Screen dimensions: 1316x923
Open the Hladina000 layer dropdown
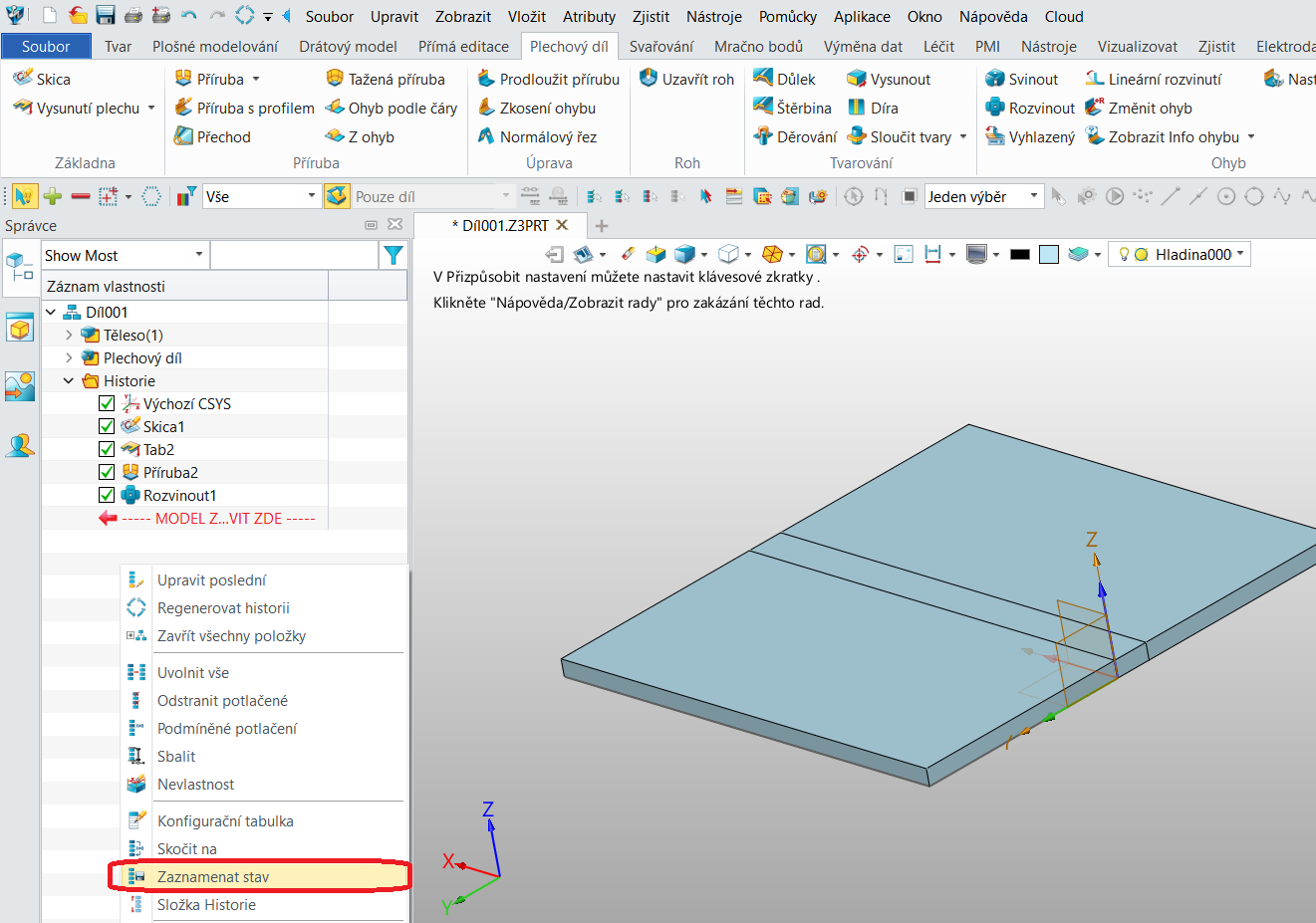pyautogui.click(x=1180, y=254)
